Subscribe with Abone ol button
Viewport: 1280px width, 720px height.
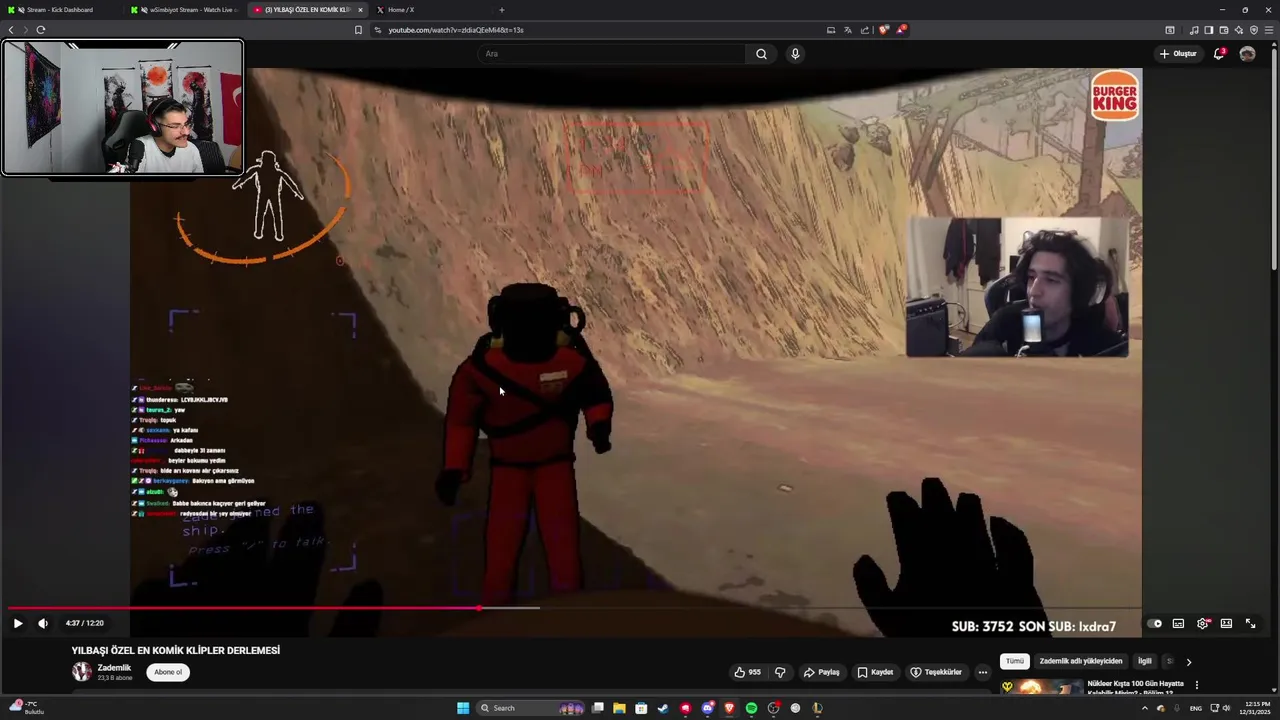pyautogui.click(x=168, y=672)
